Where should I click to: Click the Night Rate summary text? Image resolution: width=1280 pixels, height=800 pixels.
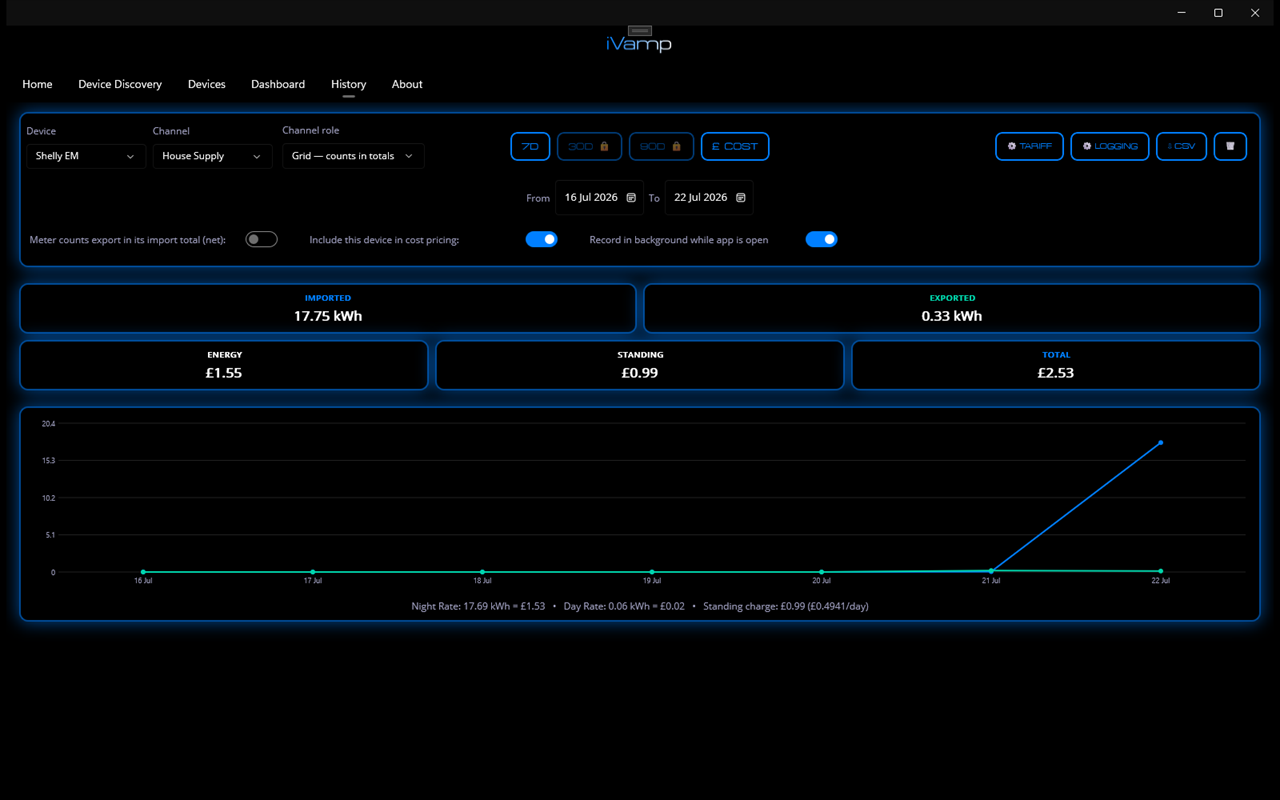[x=478, y=606]
